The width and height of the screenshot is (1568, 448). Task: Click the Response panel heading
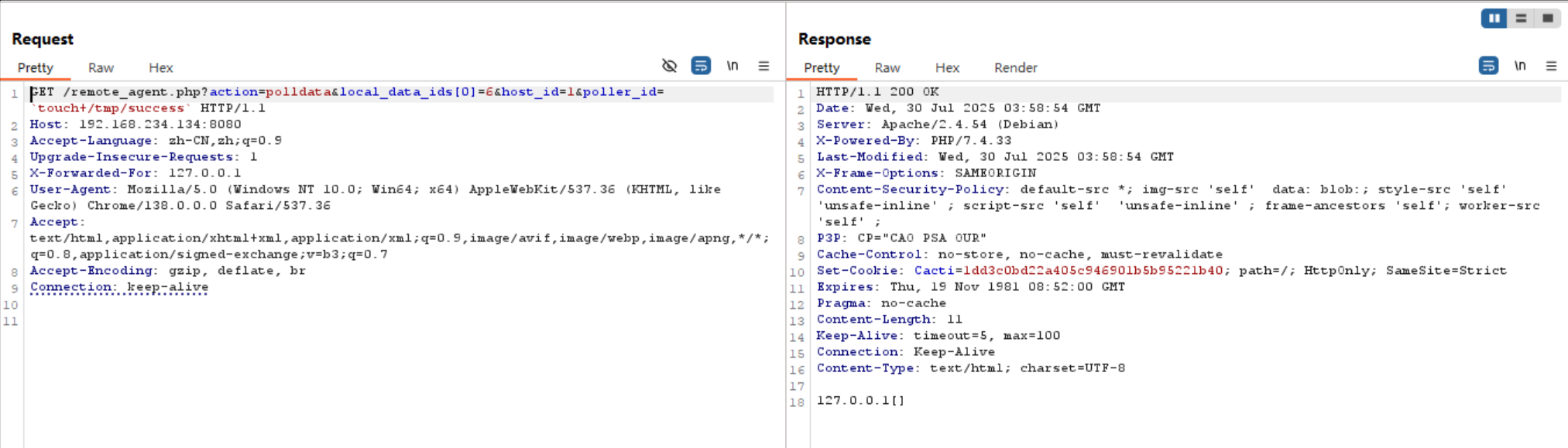[x=835, y=39]
